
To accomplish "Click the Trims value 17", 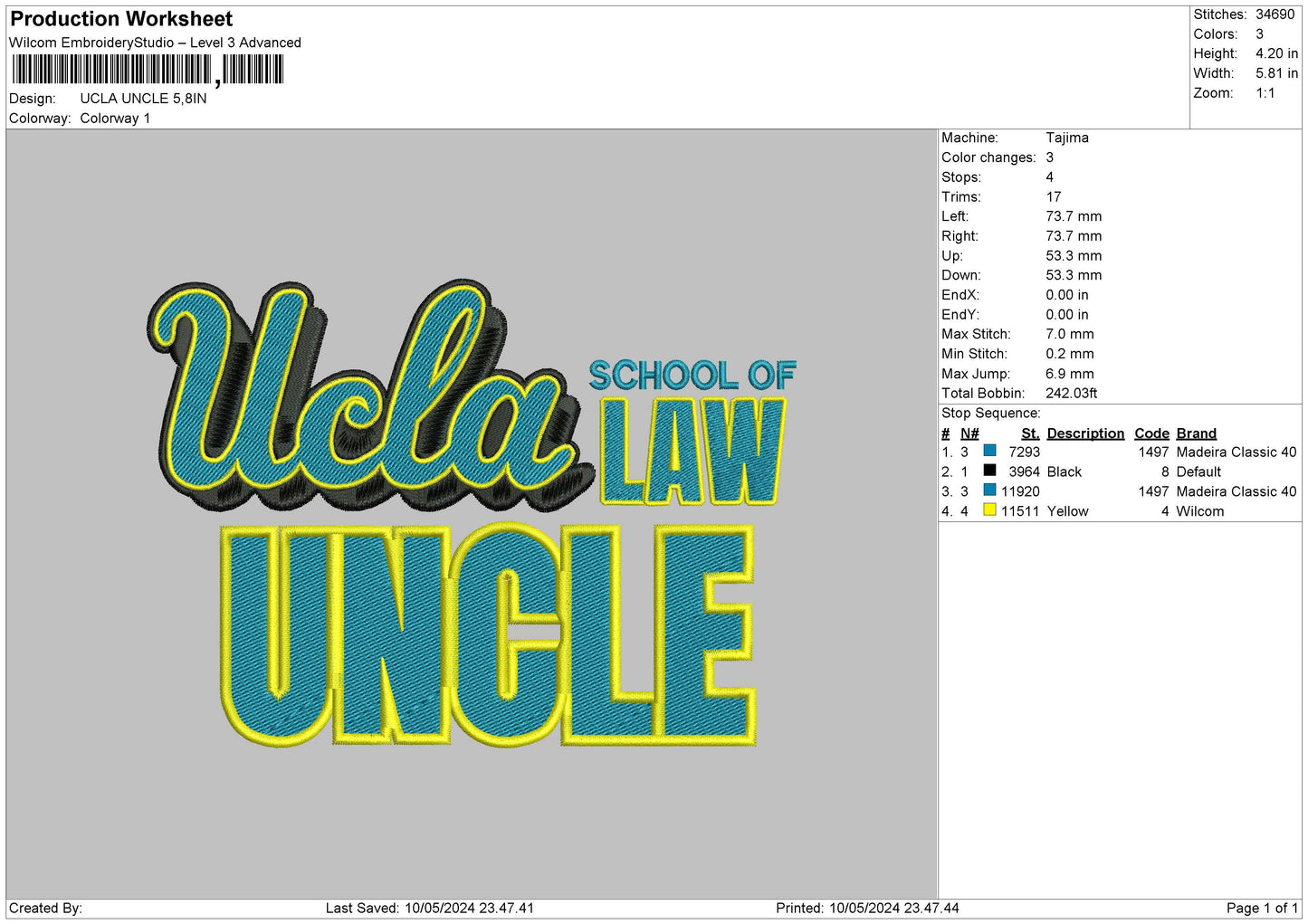I will 1054,196.
